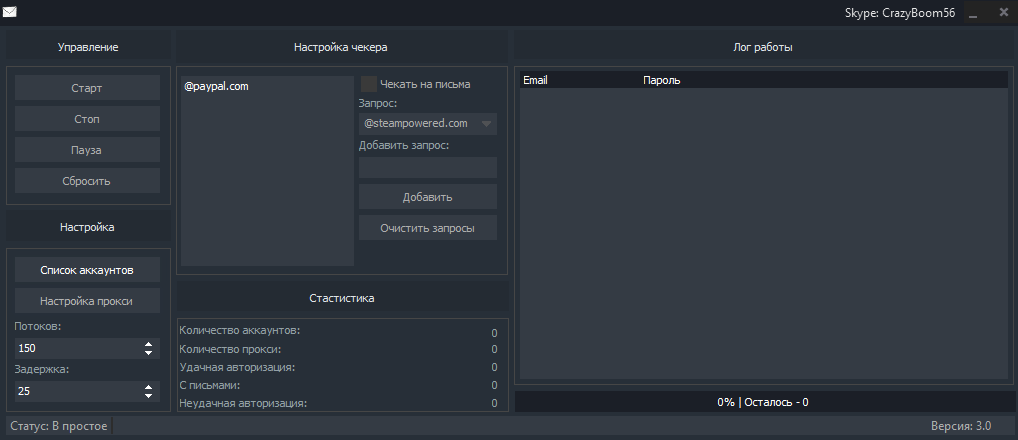The image size is (1018, 440).
Task: Click the Стастистика section header
Action: [x=341, y=298]
